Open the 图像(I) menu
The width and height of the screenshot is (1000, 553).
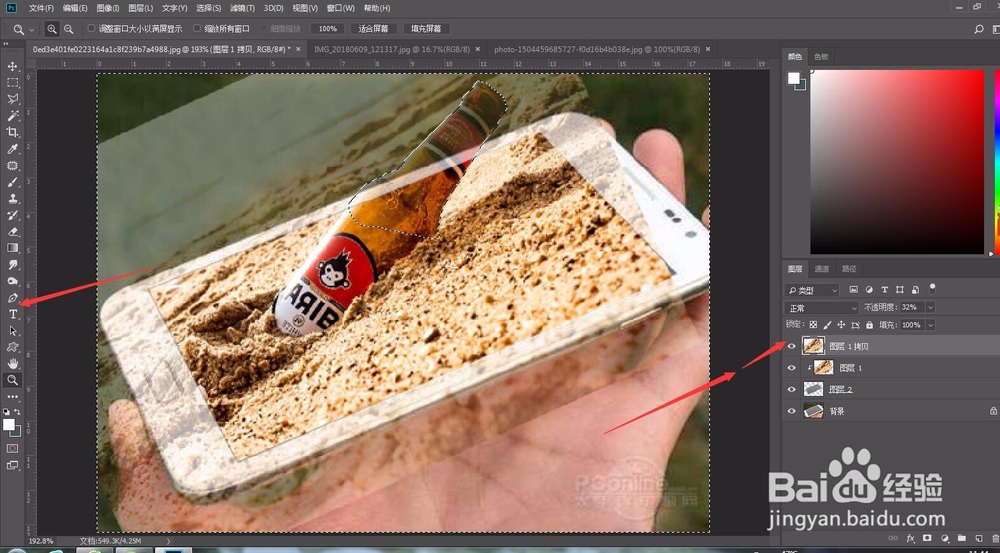[108, 8]
